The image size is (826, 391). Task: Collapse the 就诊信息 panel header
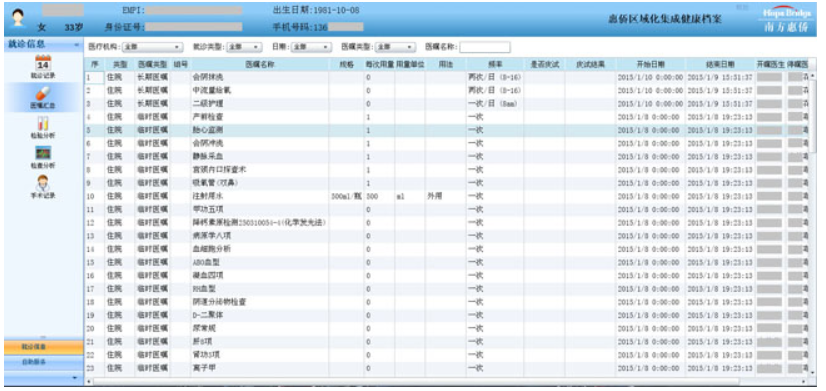click(x=76, y=45)
